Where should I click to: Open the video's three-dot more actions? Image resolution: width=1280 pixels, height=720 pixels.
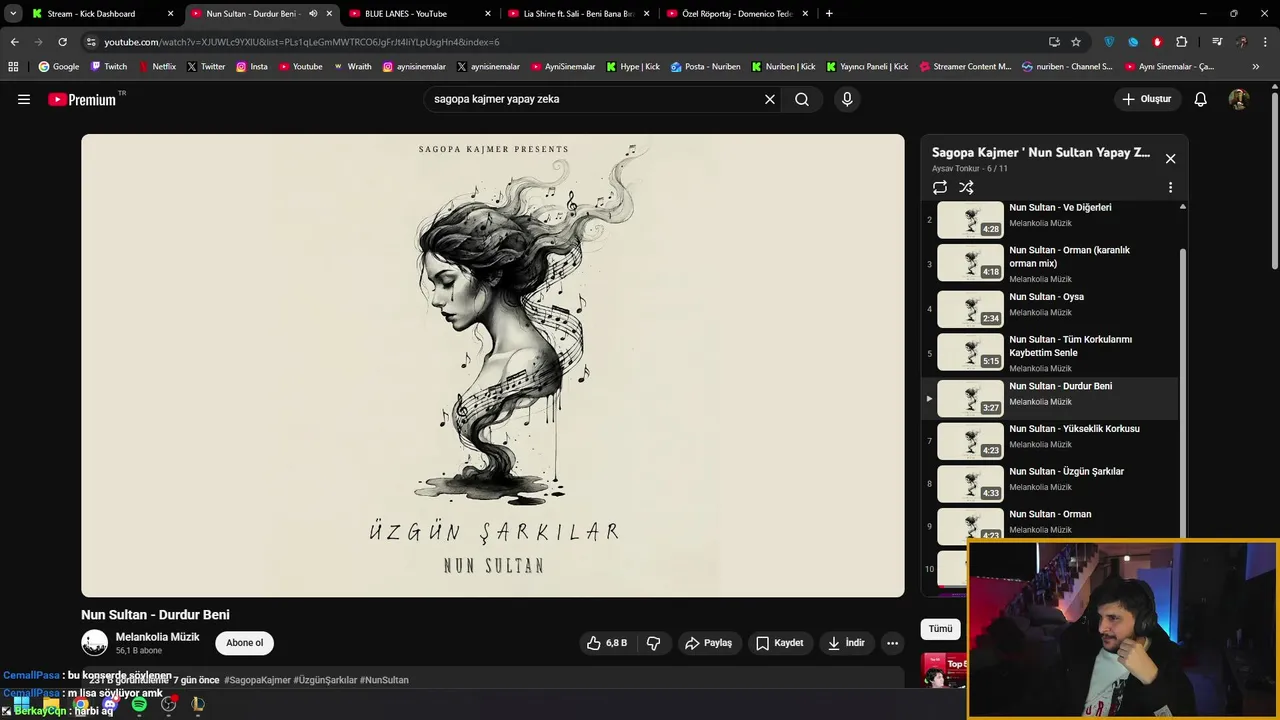(892, 643)
